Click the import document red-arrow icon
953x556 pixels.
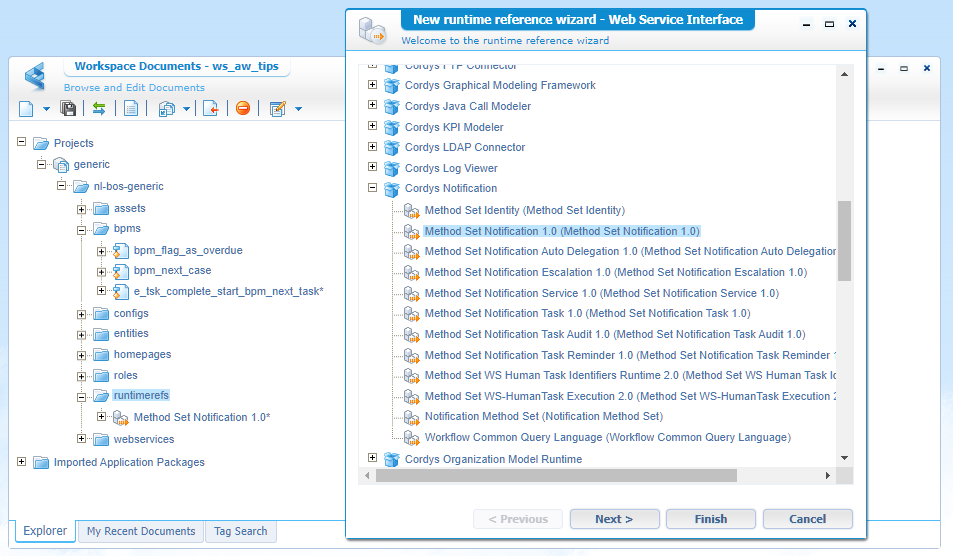click(210, 109)
